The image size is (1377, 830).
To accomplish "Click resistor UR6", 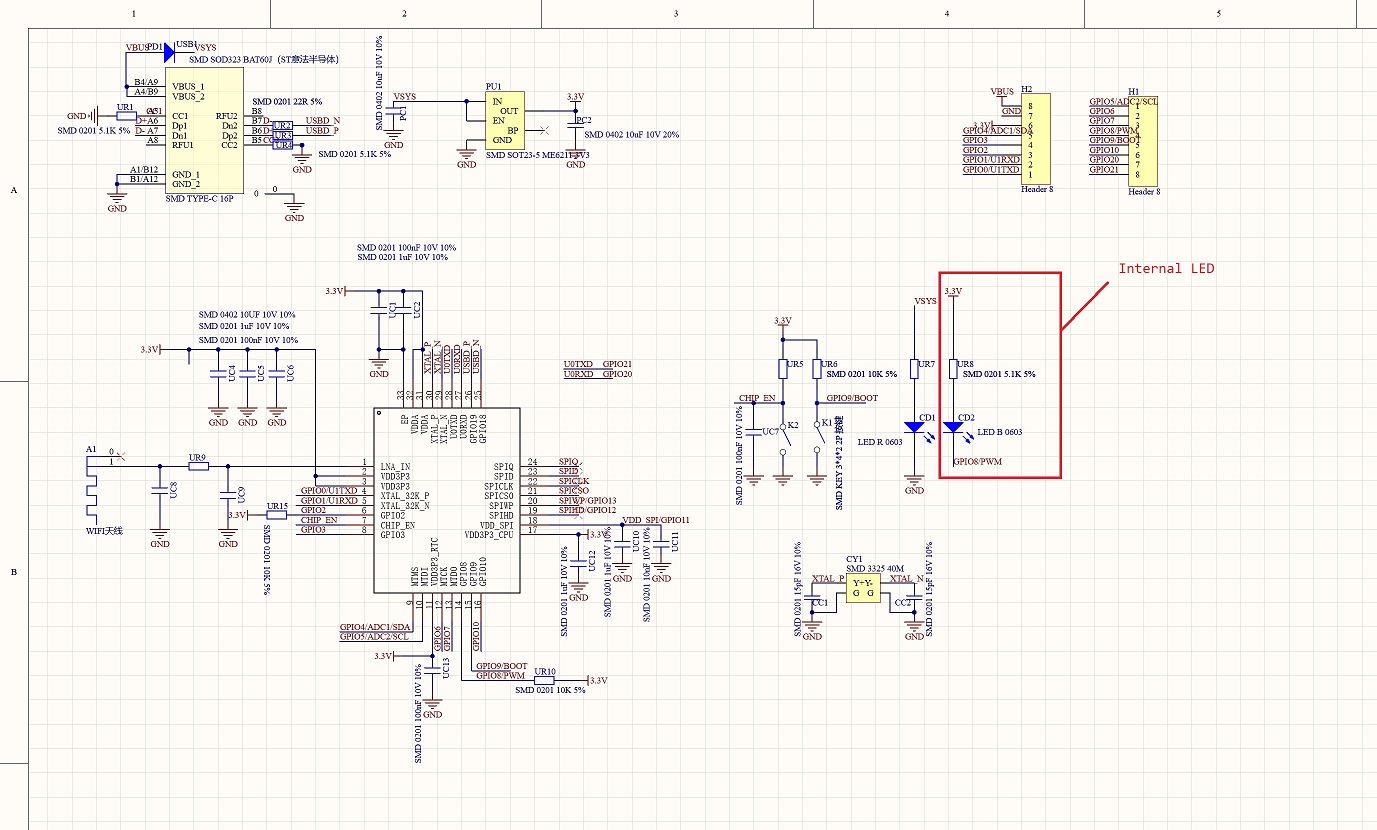I will click(x=818, y=369).
